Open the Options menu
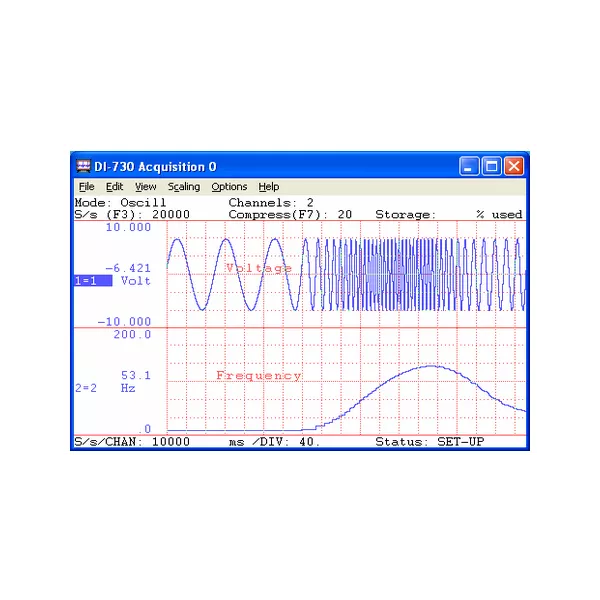 click(x=229, y=187)
